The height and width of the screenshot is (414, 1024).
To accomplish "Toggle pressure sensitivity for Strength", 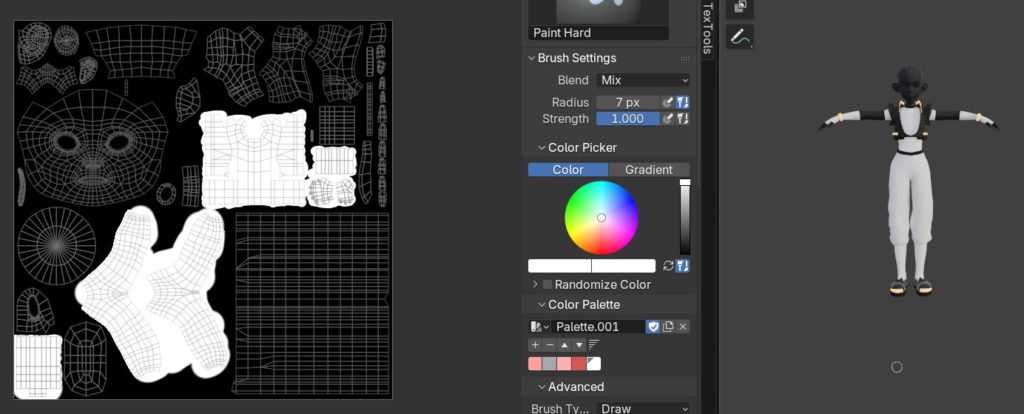I will [x=668, y=119].
